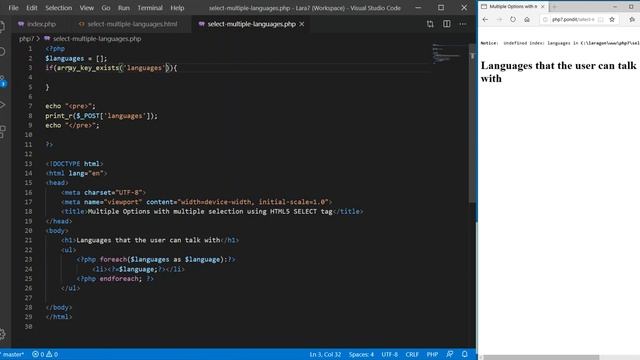This screenshot has width=640, height=360.
Task: Click the compare changes icon in editor toolbar
Action: [430, 24]
